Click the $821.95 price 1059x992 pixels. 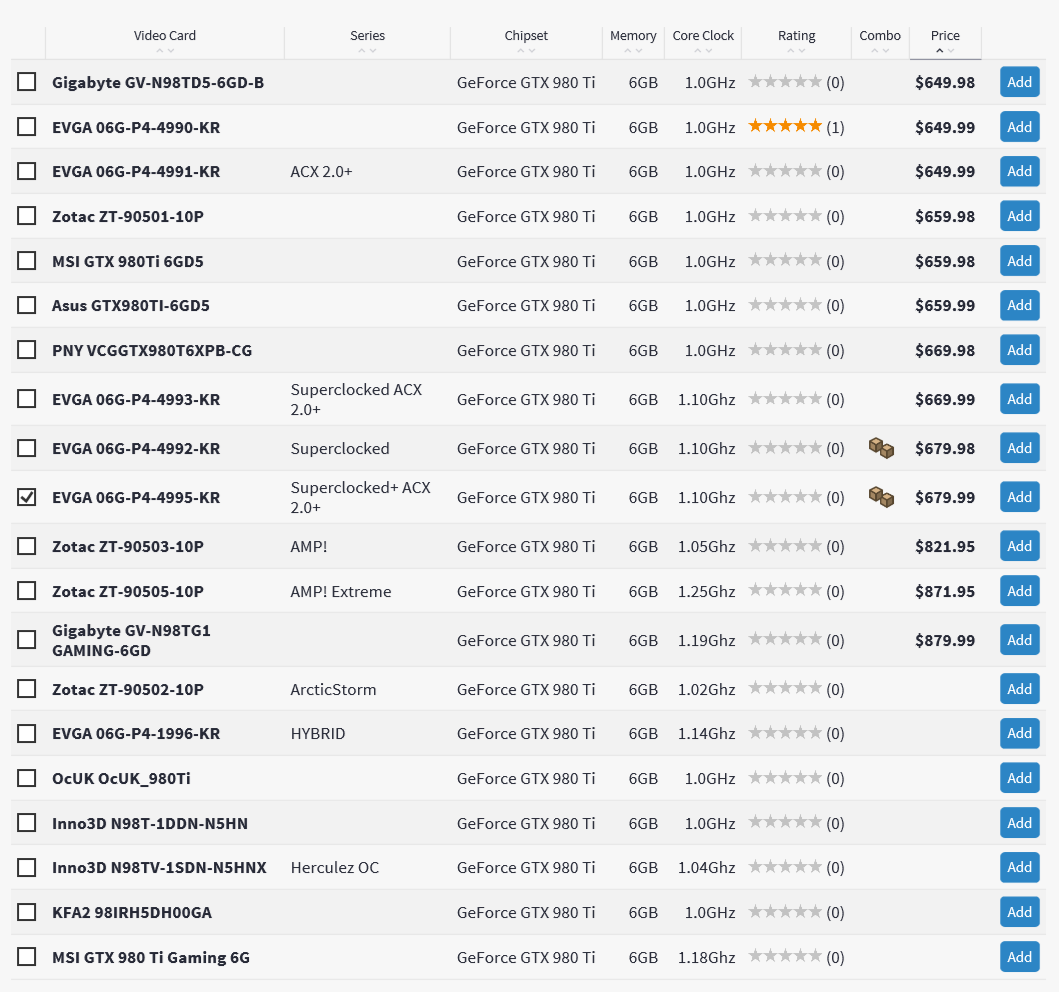945,546
